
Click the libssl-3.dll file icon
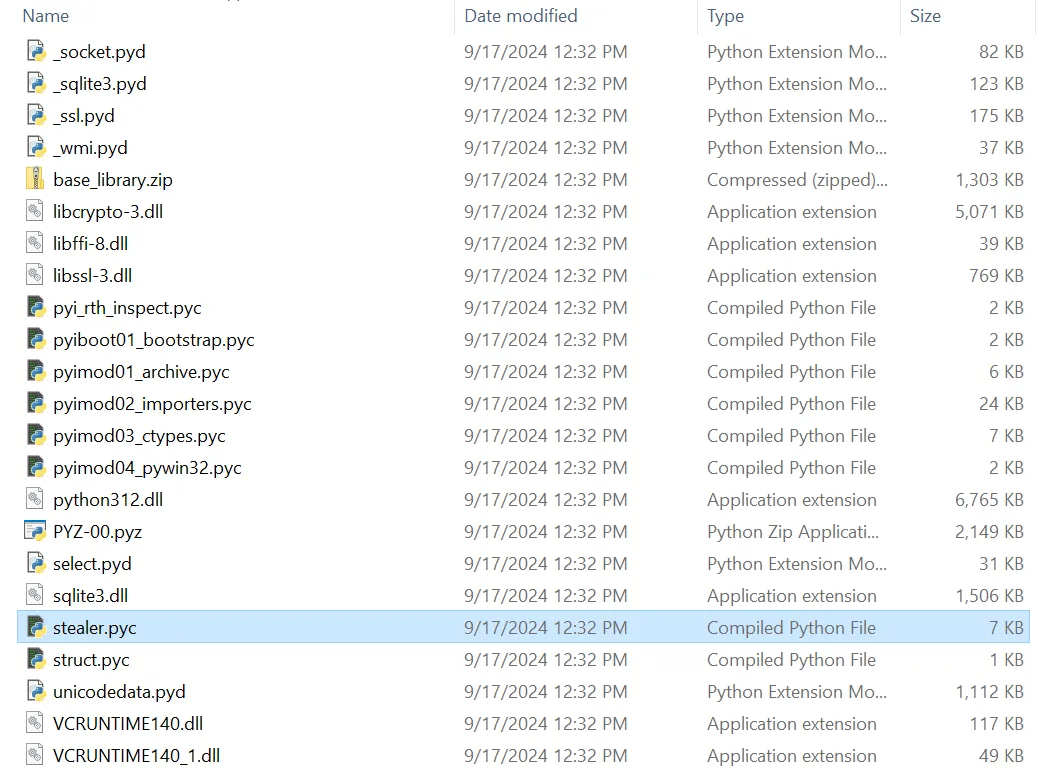[x=35, y=275]
